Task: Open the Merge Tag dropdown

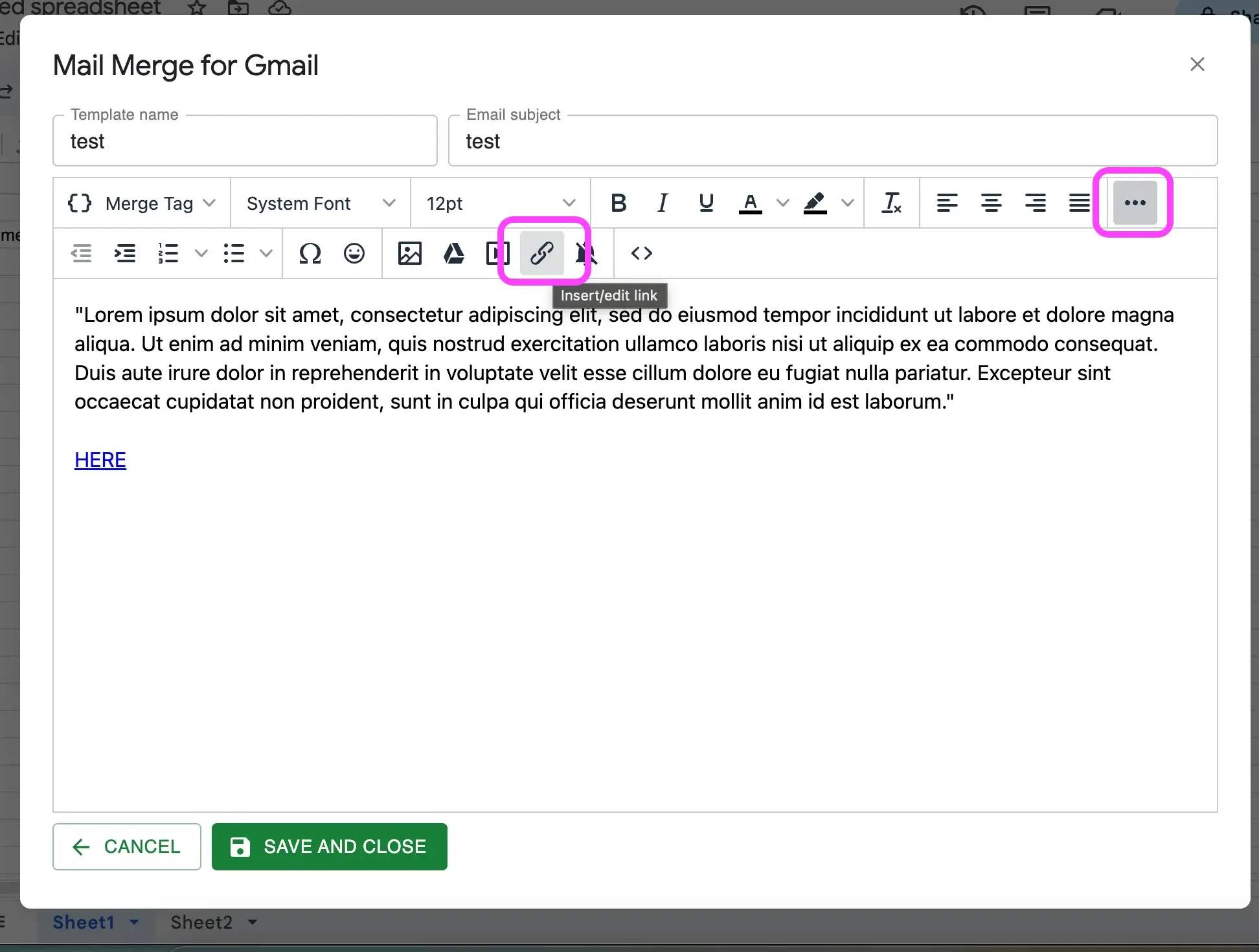Action: pyautogui.click(x=142, y=203)
